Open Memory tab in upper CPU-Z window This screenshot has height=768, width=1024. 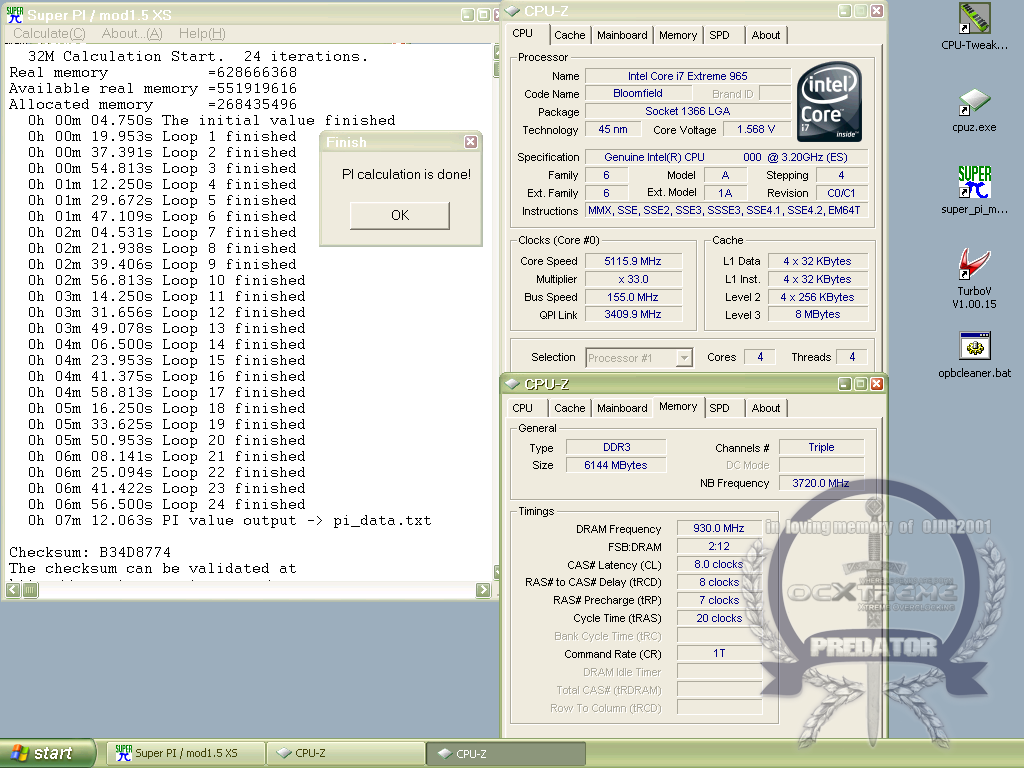pyautogui.click(x=678, y=35)
